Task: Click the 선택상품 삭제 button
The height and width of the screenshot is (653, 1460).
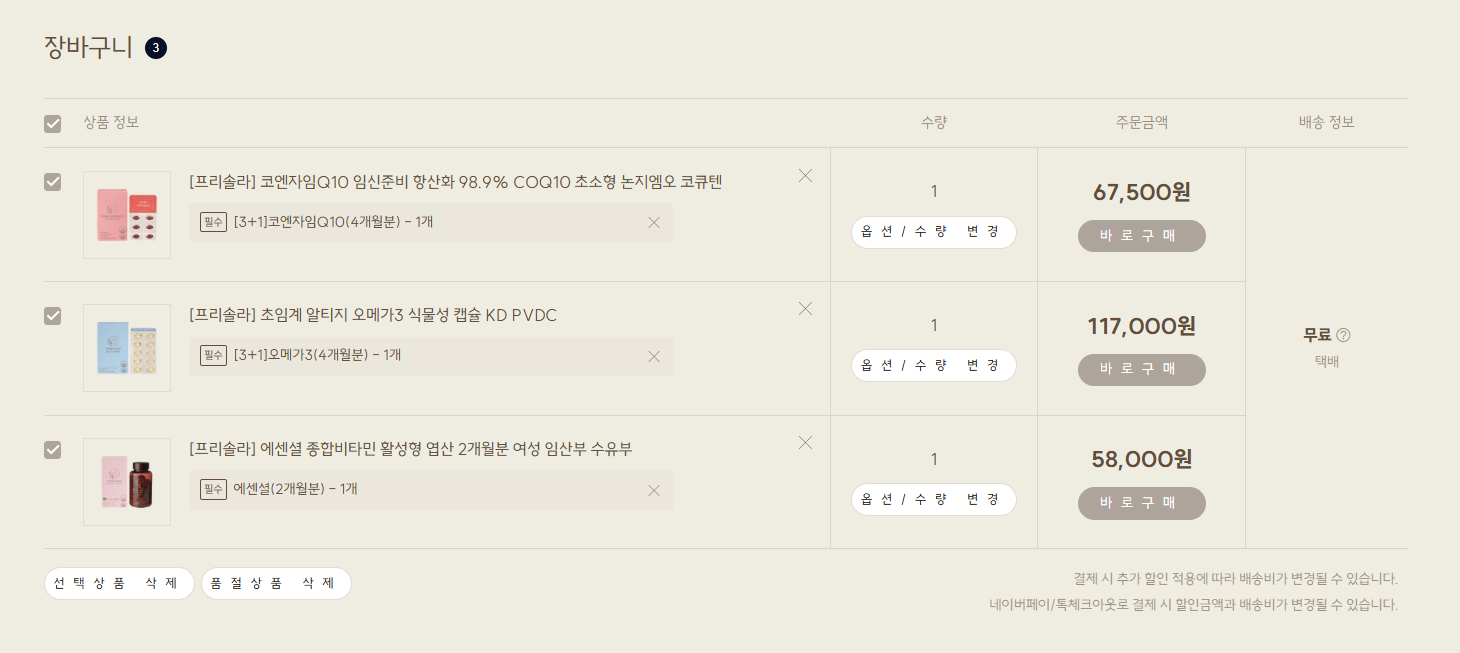Action: click(x=119, y=583)
